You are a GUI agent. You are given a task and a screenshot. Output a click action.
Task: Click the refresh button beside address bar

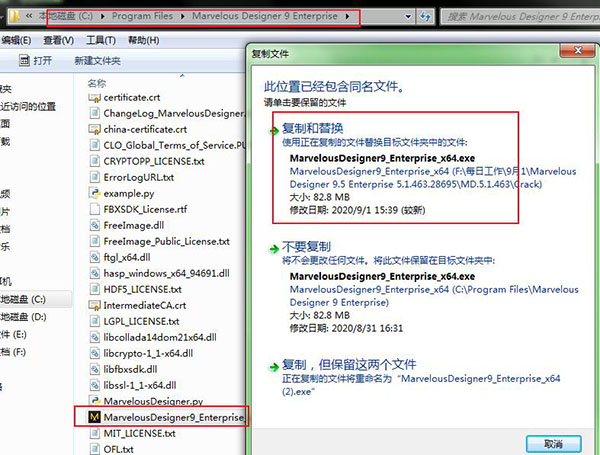tap(426, 16)
